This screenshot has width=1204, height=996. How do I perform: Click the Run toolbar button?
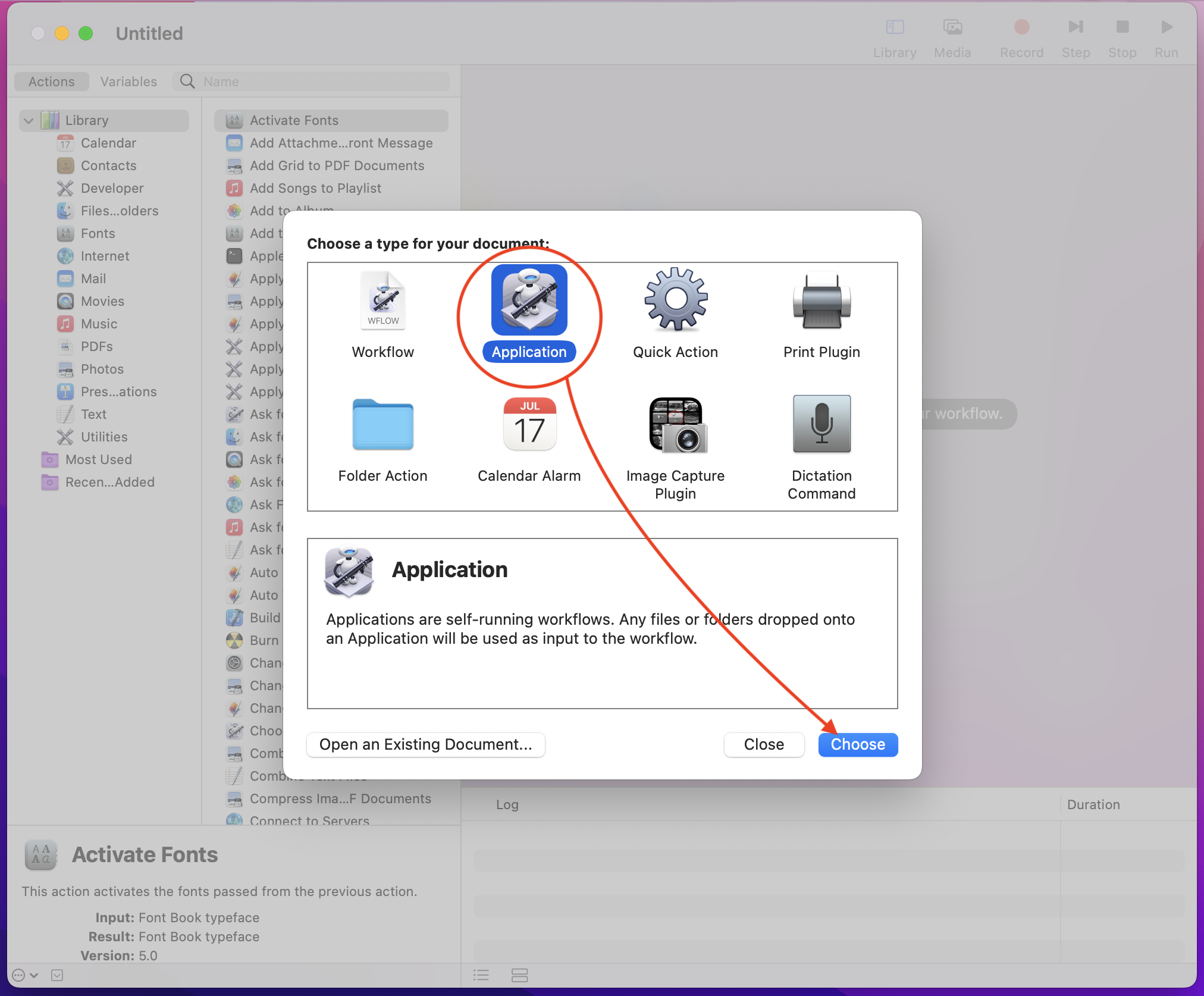pyautogui.click(x=1166, y=38)
